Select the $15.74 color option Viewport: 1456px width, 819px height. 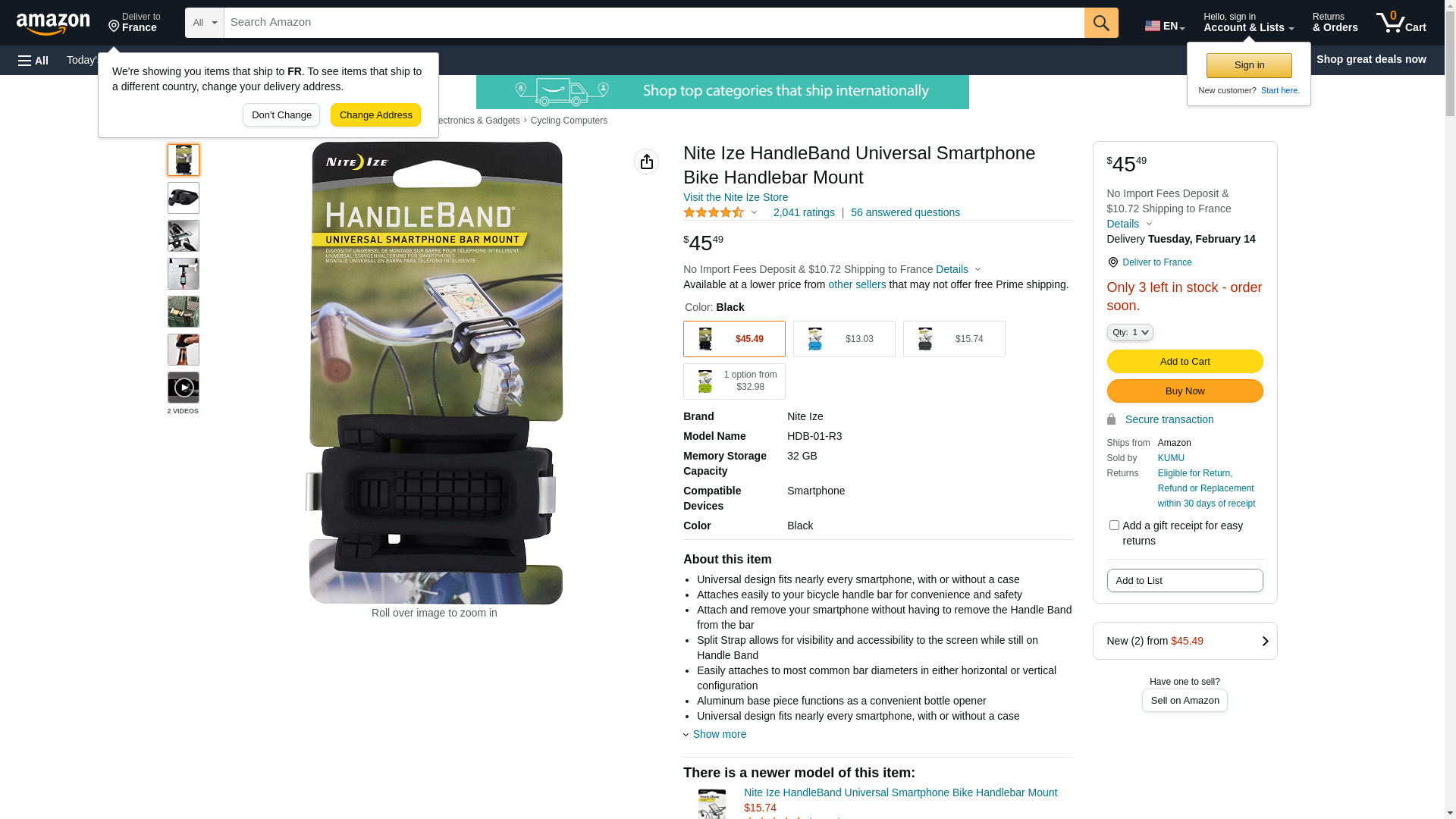point(954,339)
